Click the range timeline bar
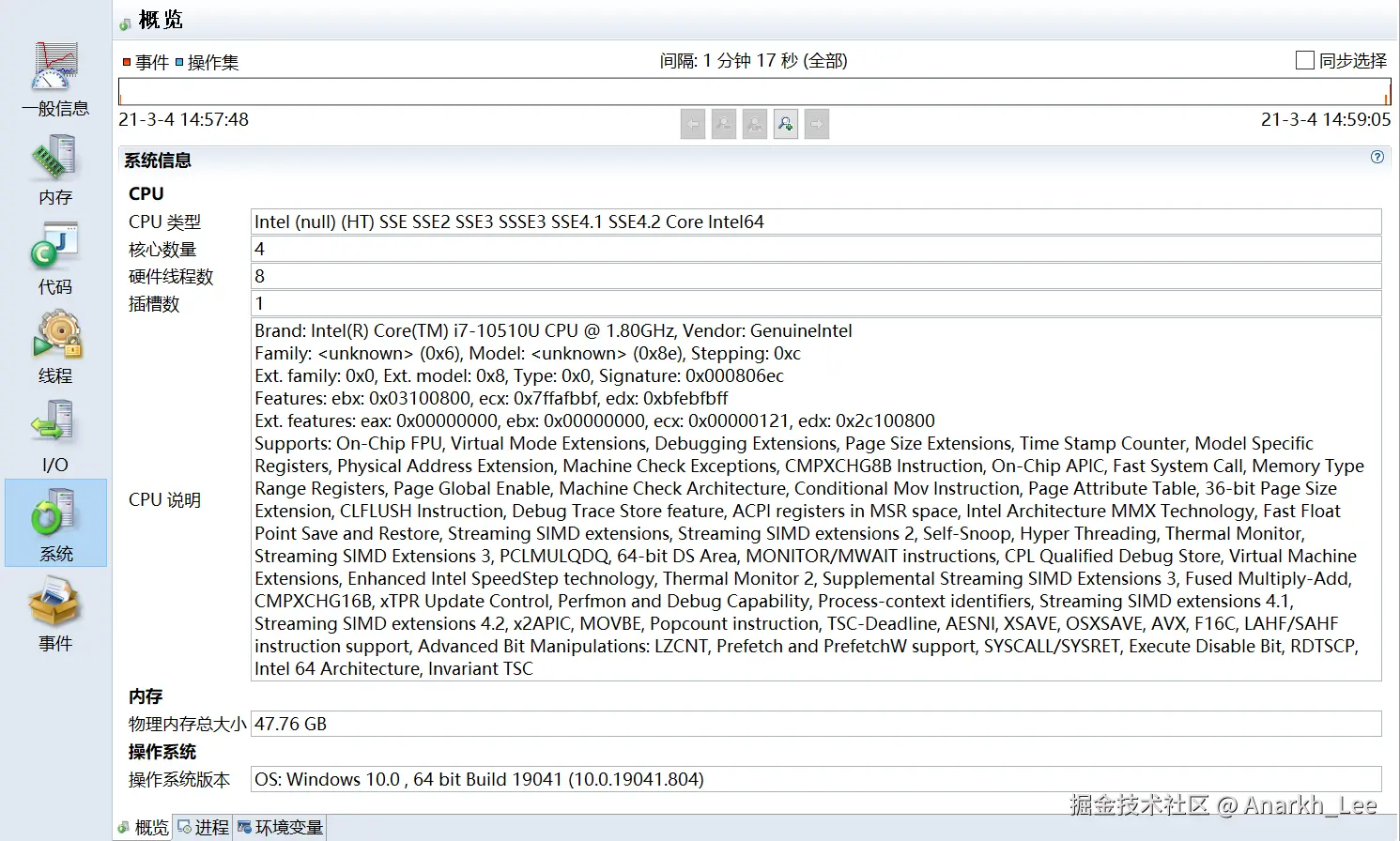Image resolution: width=1400 pixels, height=841 pixels. tap(754, 92)
